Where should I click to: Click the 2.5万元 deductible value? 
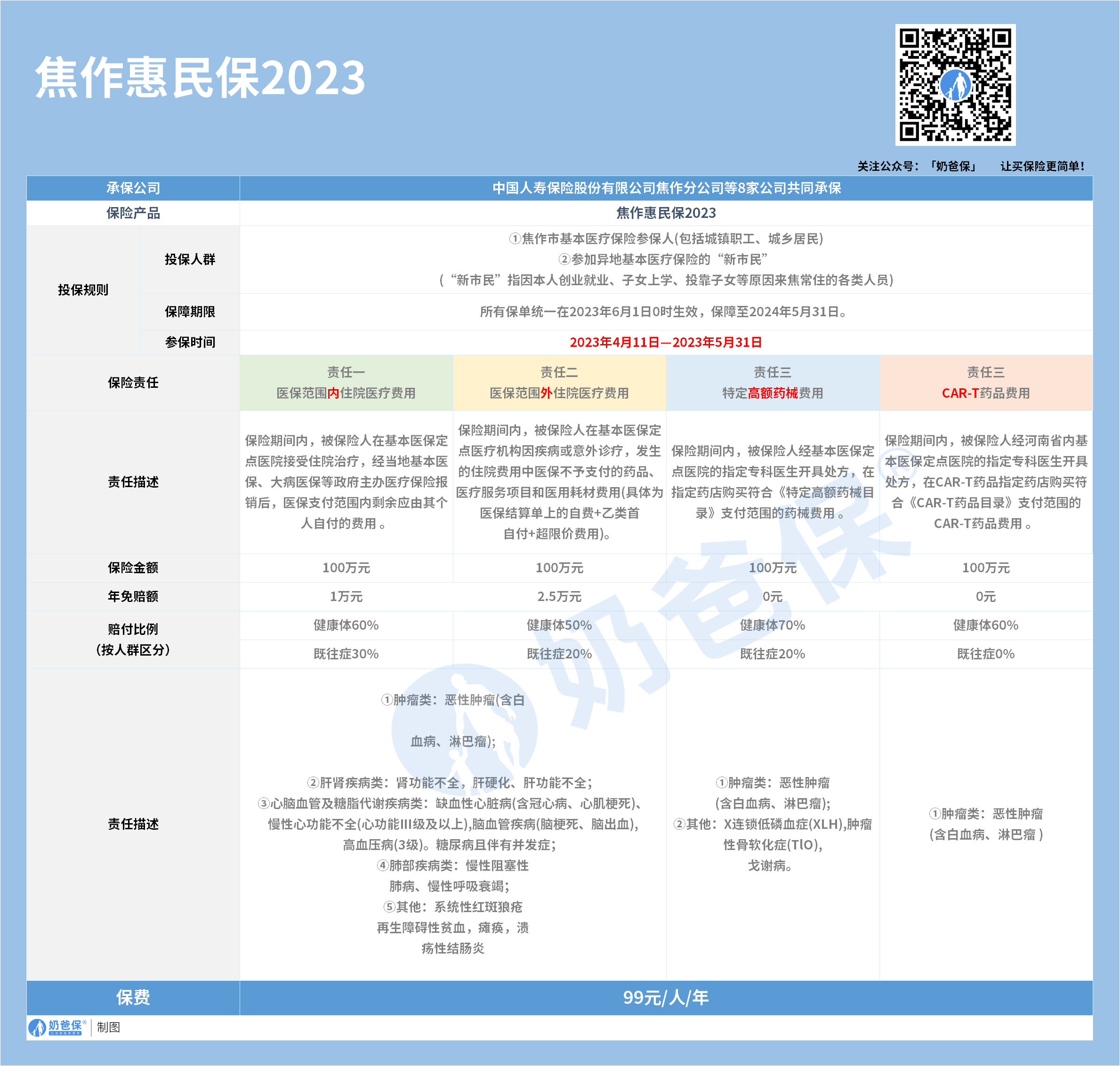pyautogui.click(x=559, y=596)
